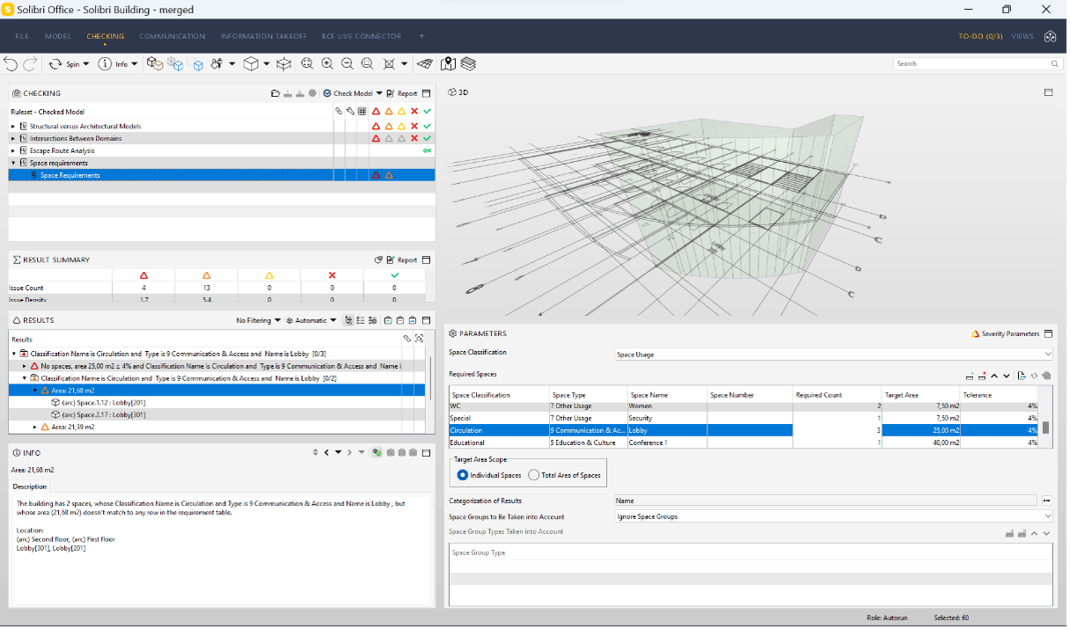Select the Description tab in Info panel

(30, 487)
